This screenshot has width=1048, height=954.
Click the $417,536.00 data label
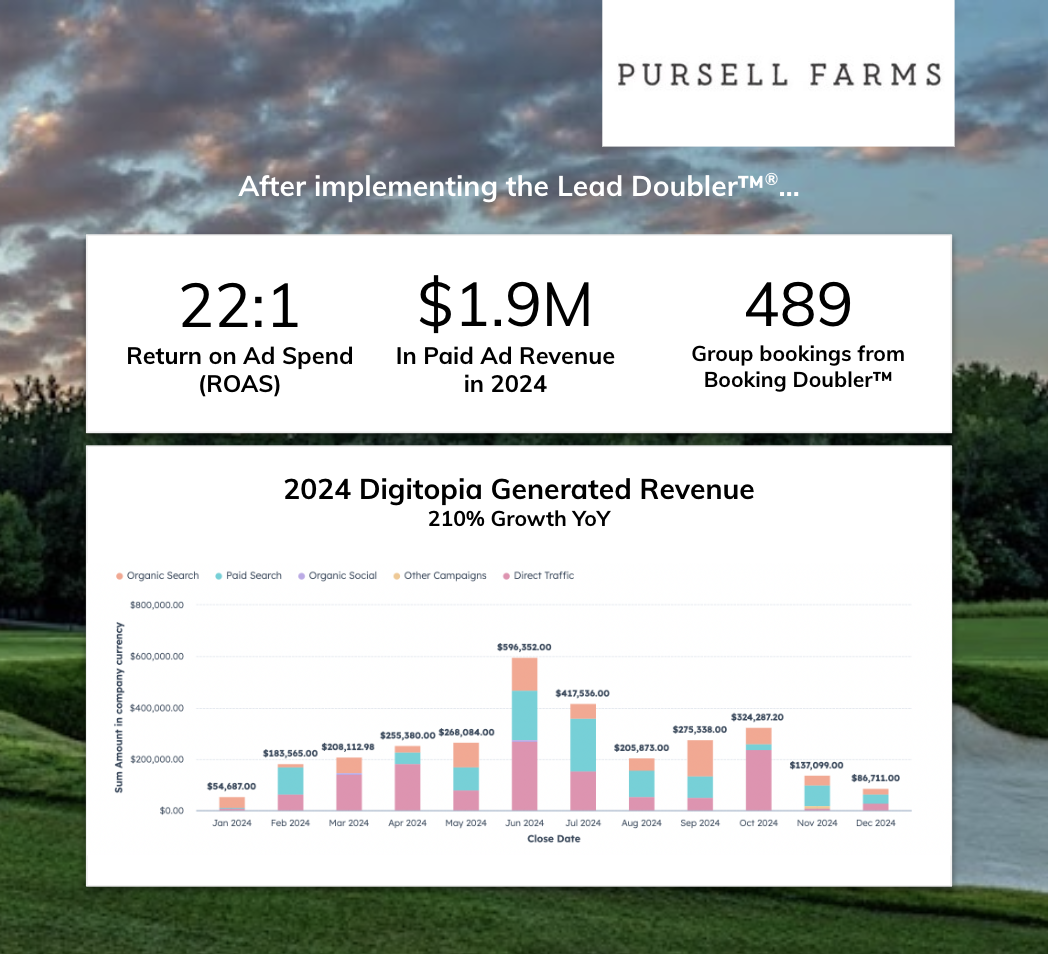point(583,693)
